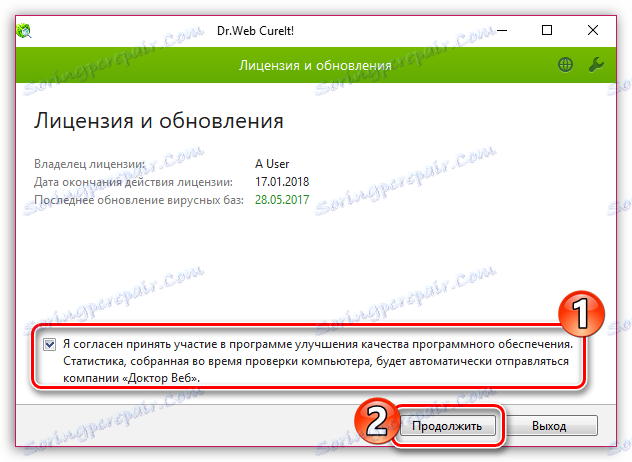Screen dimensions: 632x462
Task: Click the large Лицензия и обновления heading
Action: [158, 121]
